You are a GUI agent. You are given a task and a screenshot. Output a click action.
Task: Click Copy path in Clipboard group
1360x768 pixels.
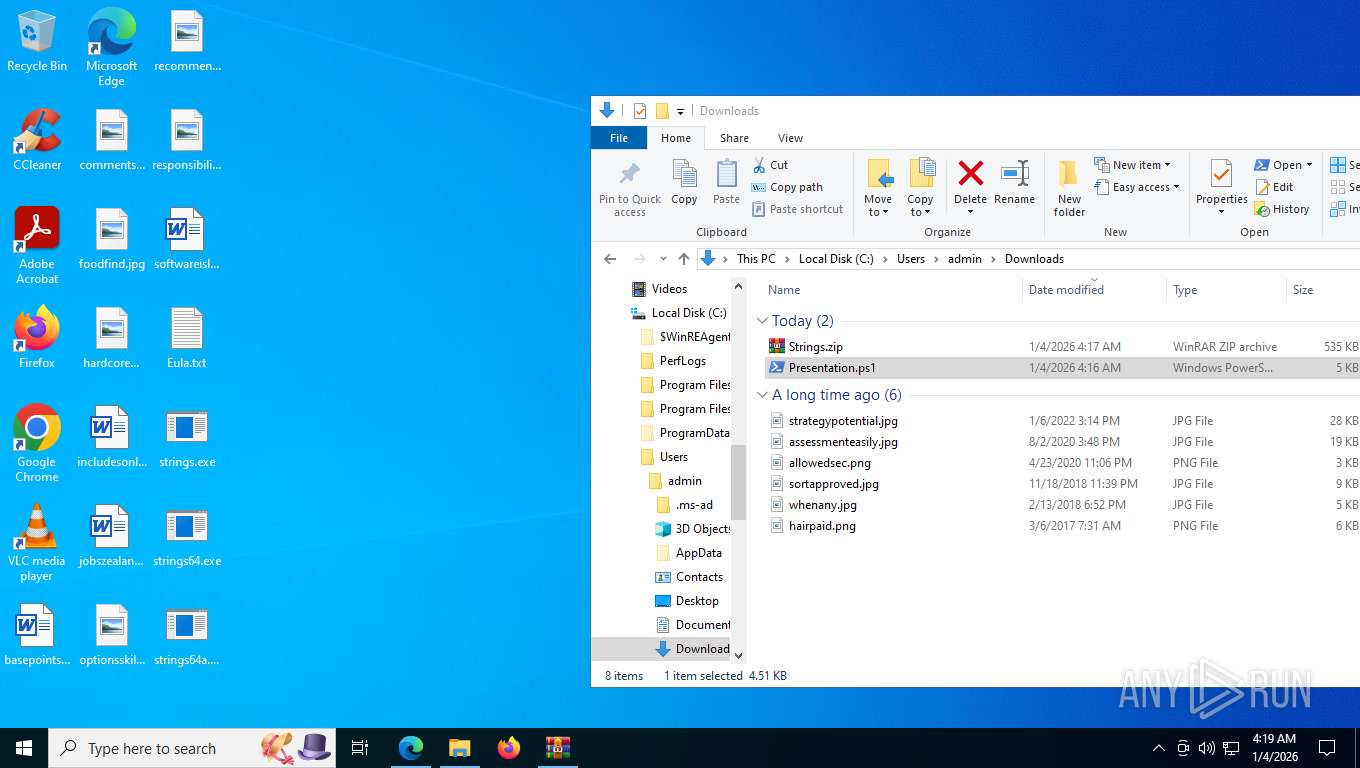click(787, 187)
